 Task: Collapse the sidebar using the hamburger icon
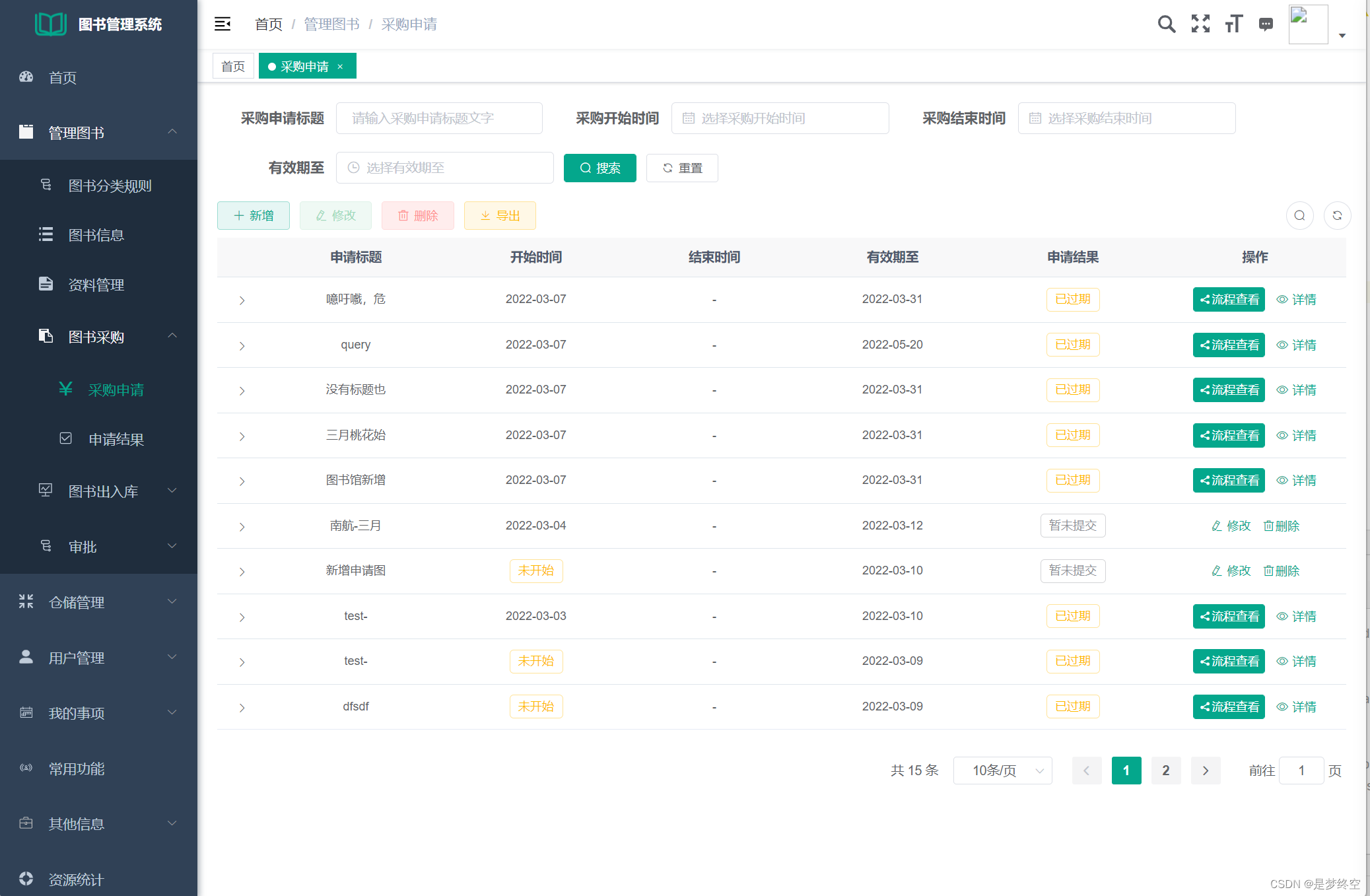tap(223, 24)
